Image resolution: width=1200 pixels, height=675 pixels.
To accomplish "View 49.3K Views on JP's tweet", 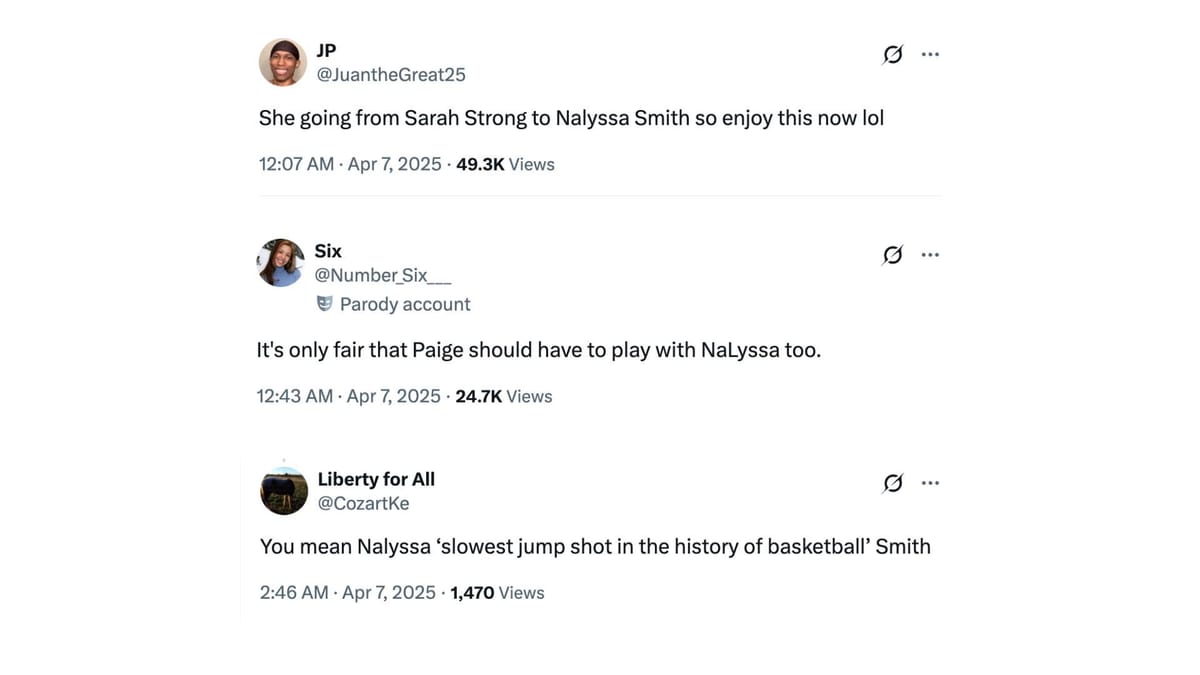I will coord(505,164).
